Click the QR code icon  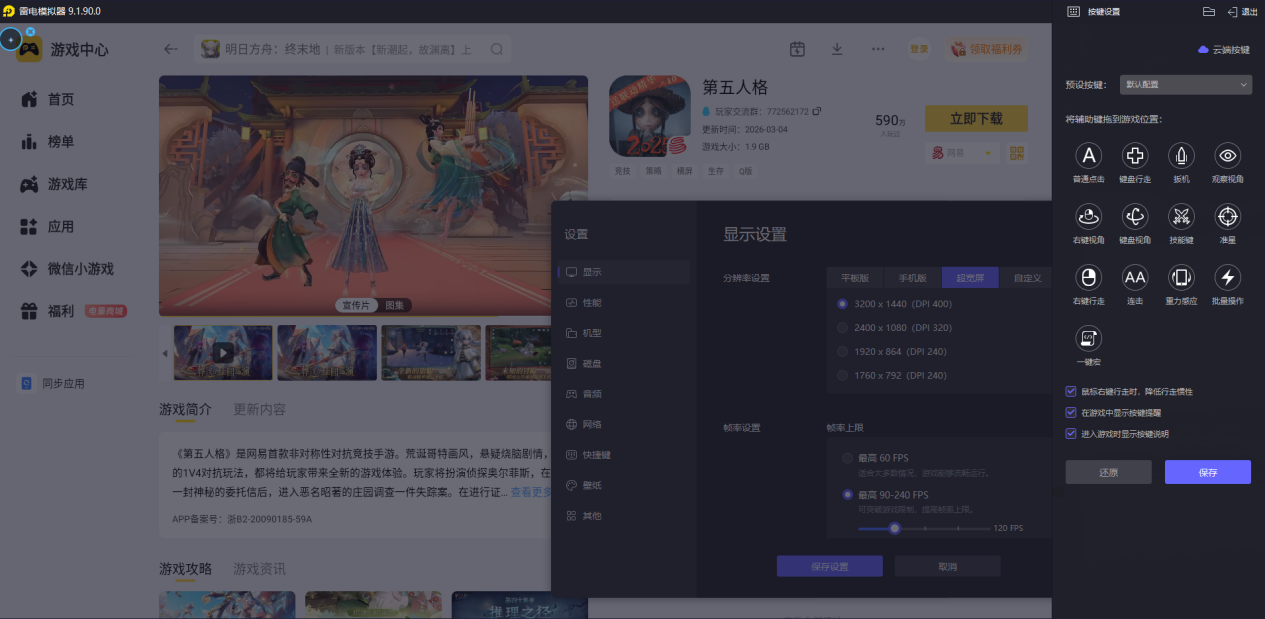click(x=1018, y=153)
